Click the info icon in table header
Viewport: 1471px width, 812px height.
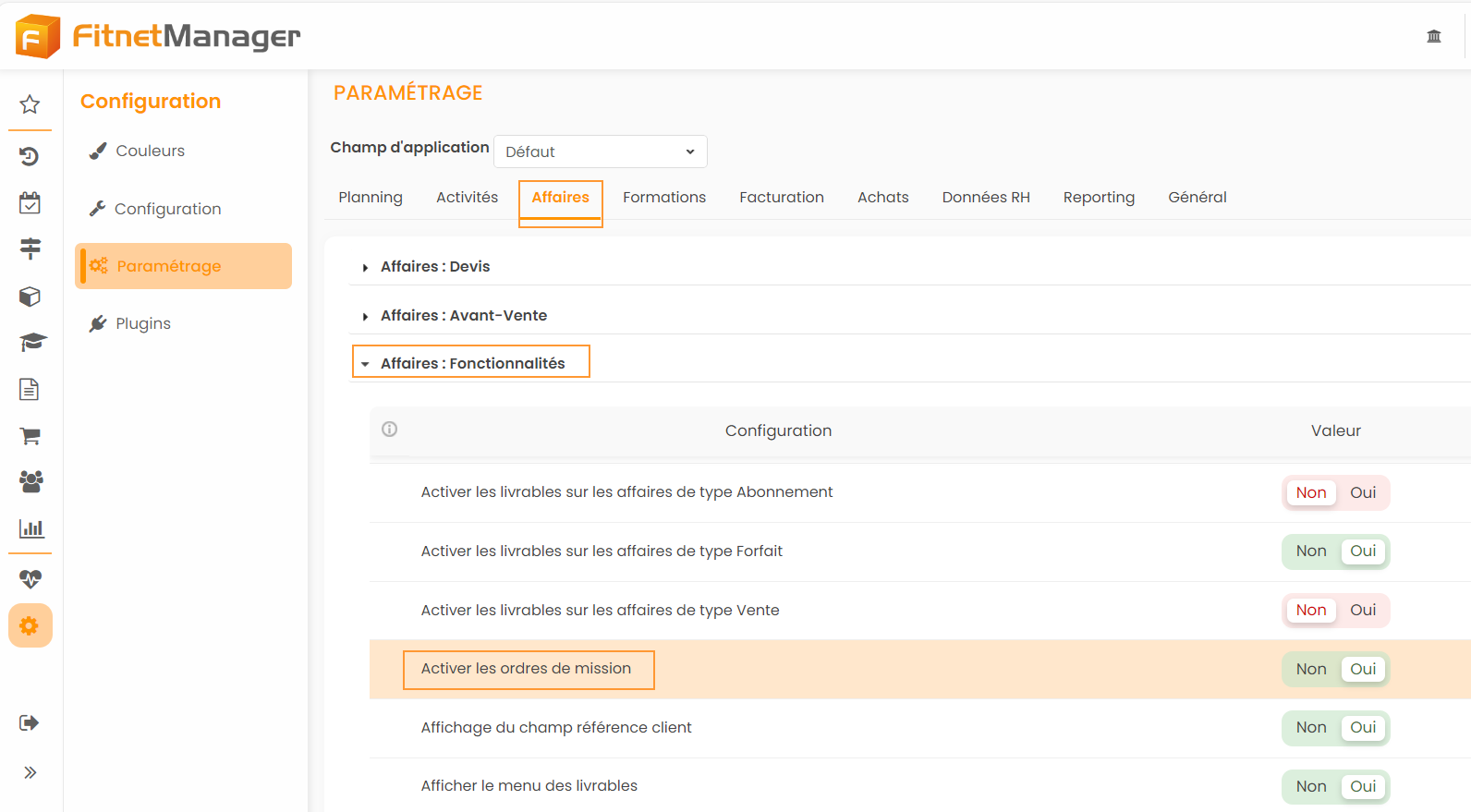tap(390, 429)
